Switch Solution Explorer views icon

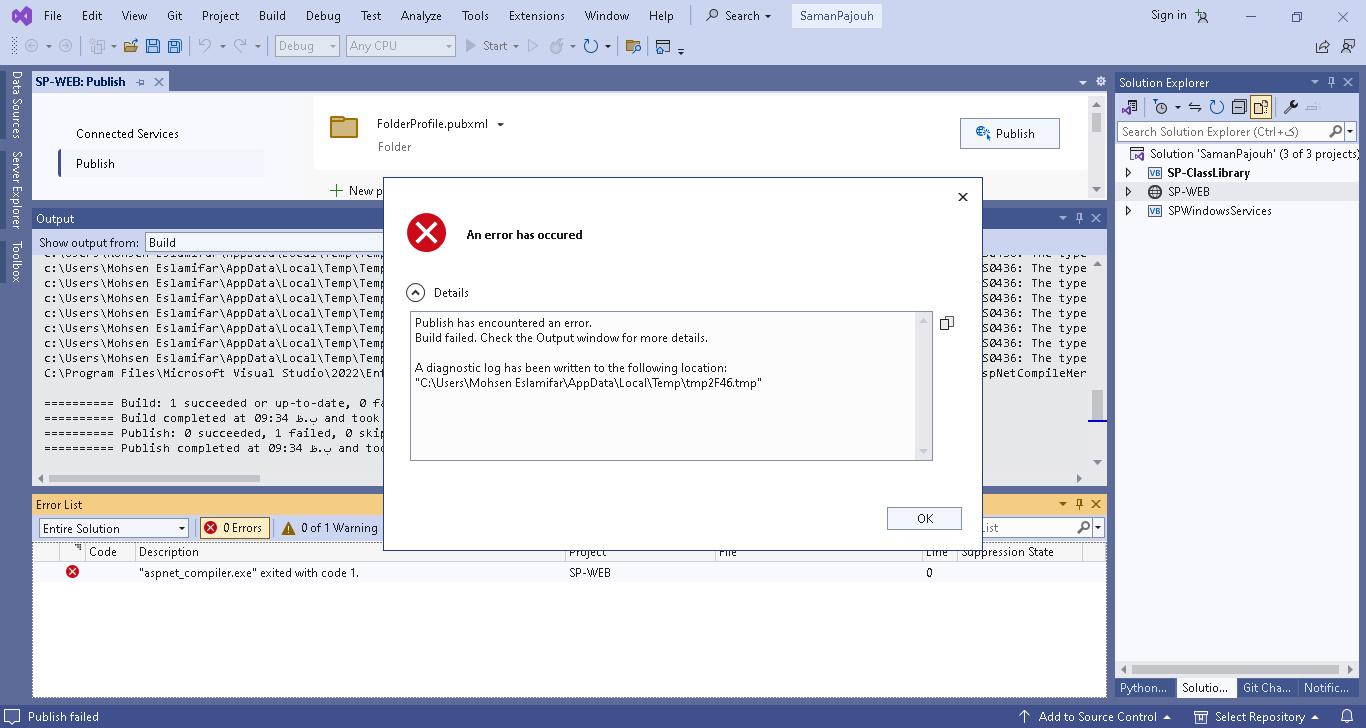[1130, 107]
